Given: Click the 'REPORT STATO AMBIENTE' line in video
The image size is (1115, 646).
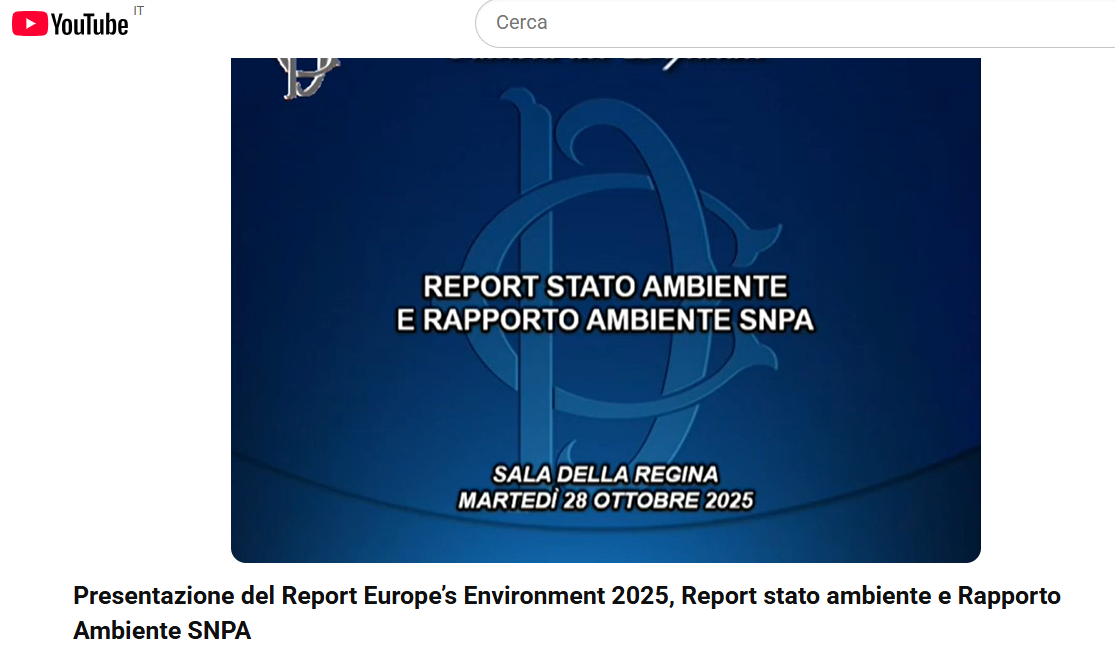Looking at the screenshot, I should pos(605,287).
